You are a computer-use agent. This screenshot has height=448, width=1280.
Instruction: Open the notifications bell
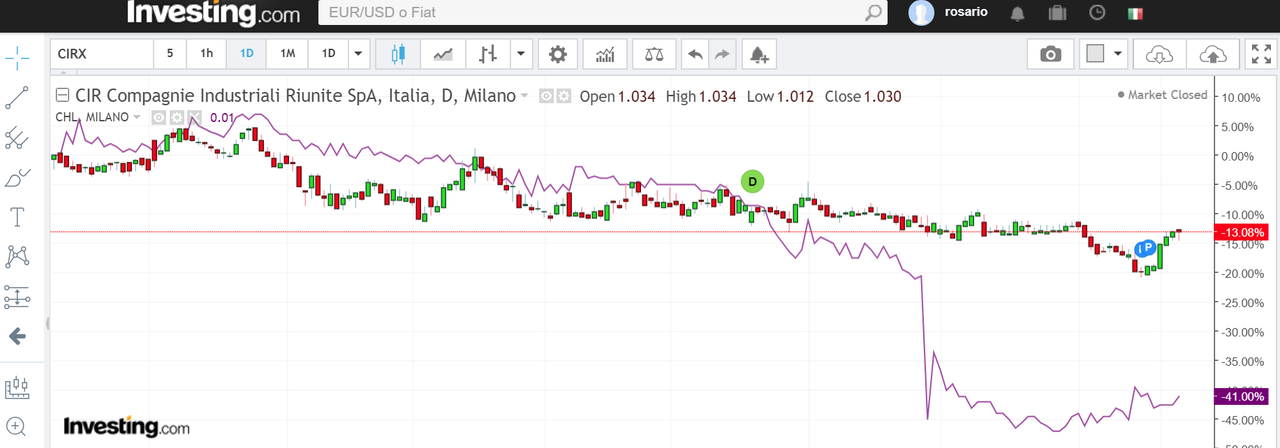click(x=1018, y=13)
